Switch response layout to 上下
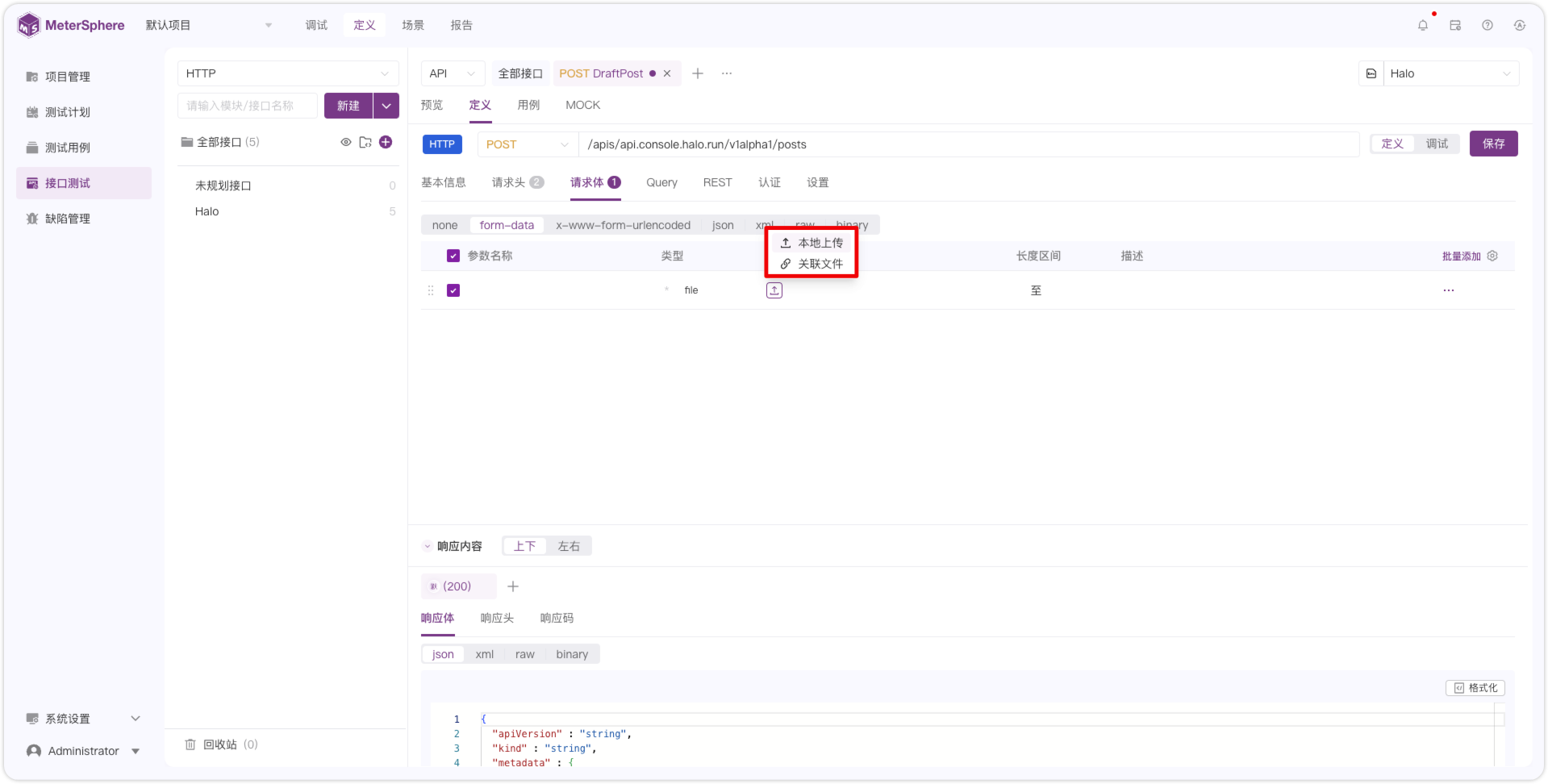 [524, 546]
